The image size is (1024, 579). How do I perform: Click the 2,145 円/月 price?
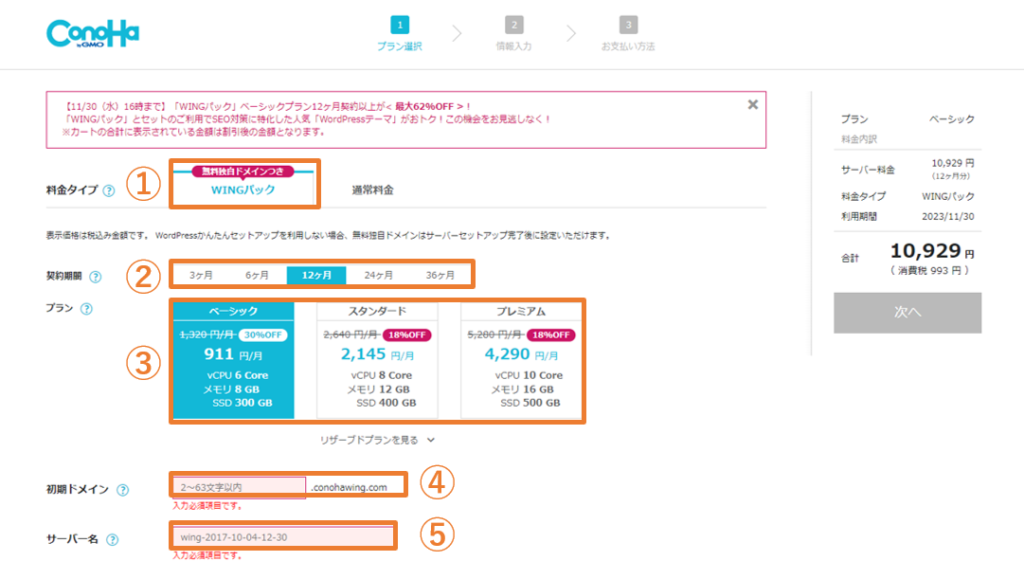[377, 355]
